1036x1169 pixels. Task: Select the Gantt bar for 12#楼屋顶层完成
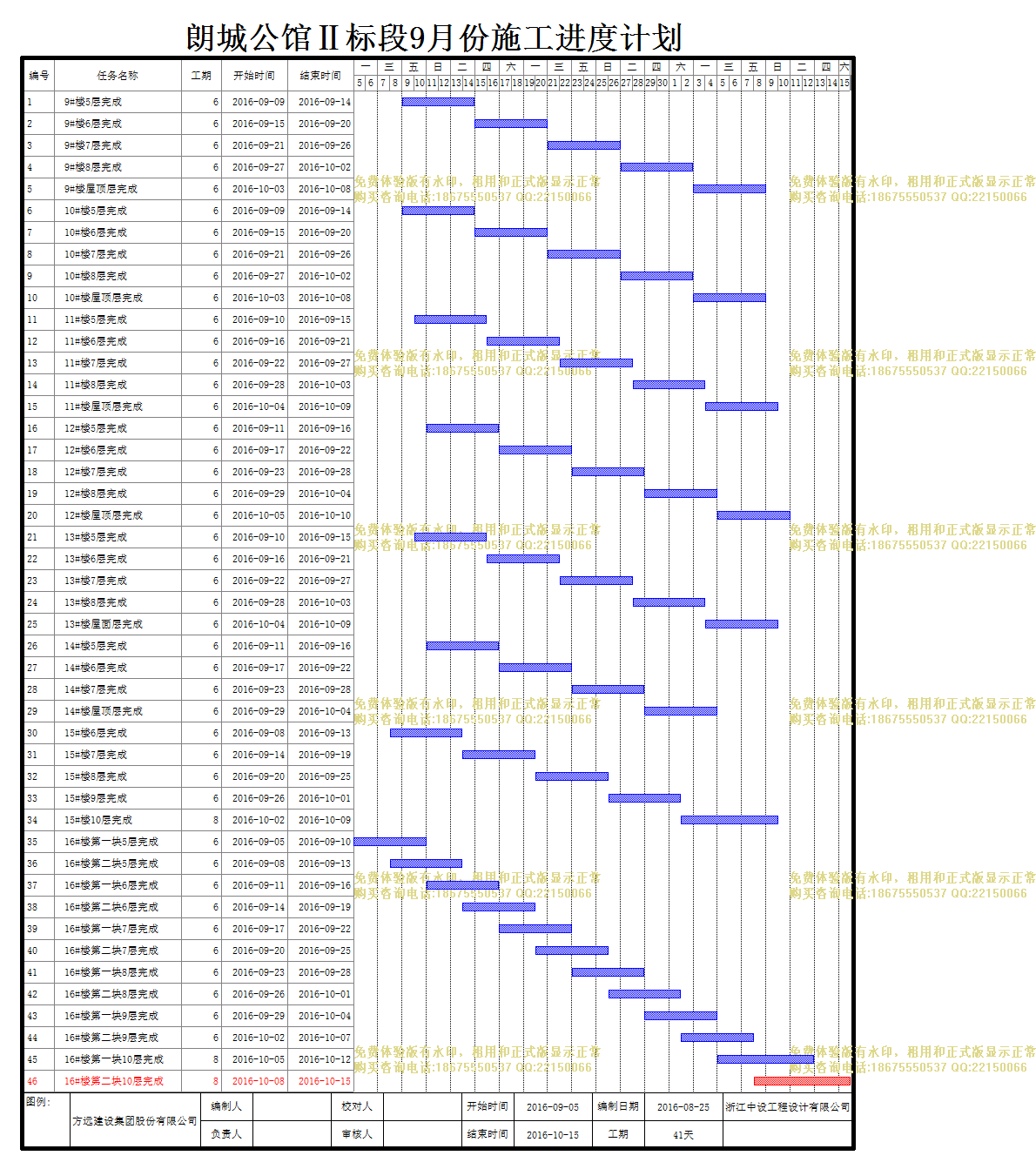[x=753, y=515]
